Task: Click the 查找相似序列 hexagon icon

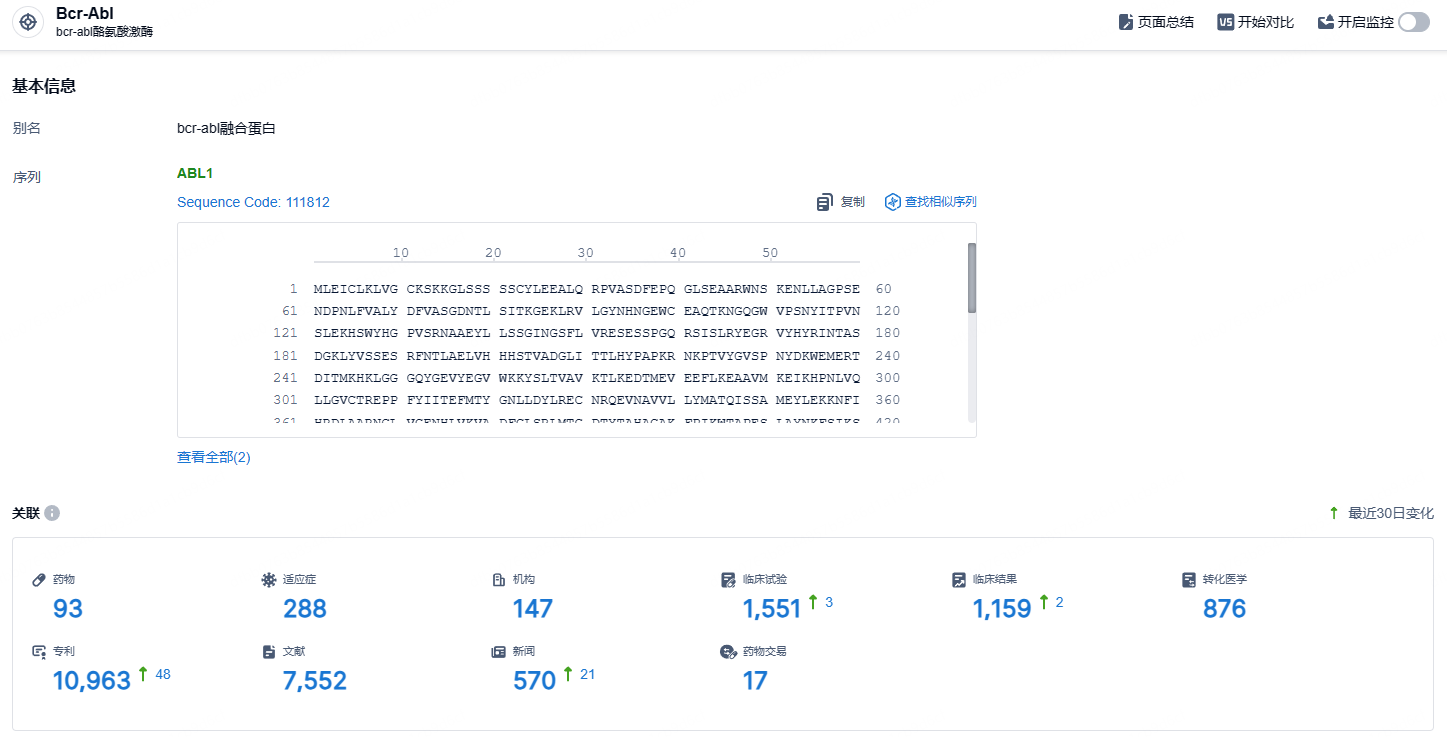Action: point(893,202)
